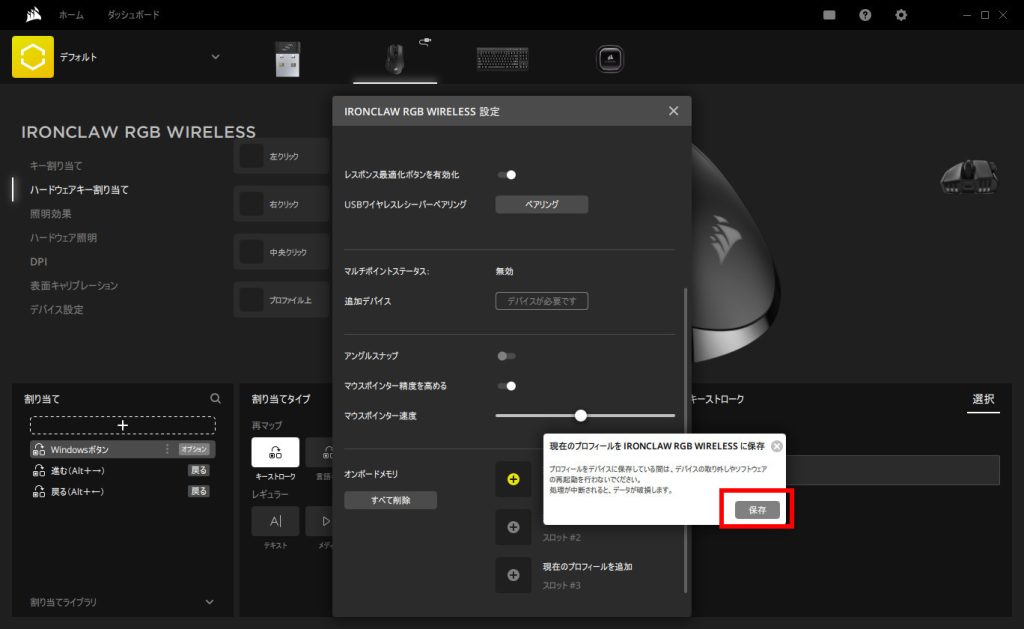The width and height of the screenshot is (1024, 629).
Task: Open 表面キャリブレーション in the sidebar
Action: pos(74,285)
